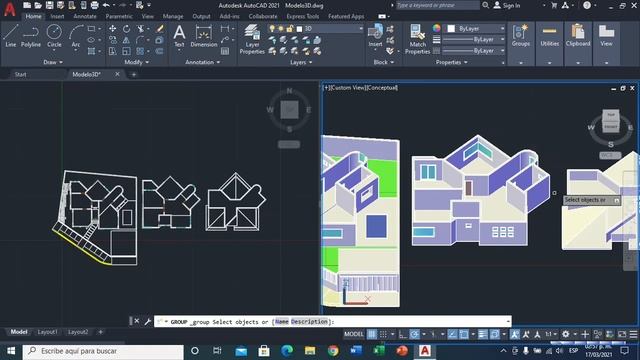Activate the Array tool
The image size is (640, 360).
click(140, 51)
